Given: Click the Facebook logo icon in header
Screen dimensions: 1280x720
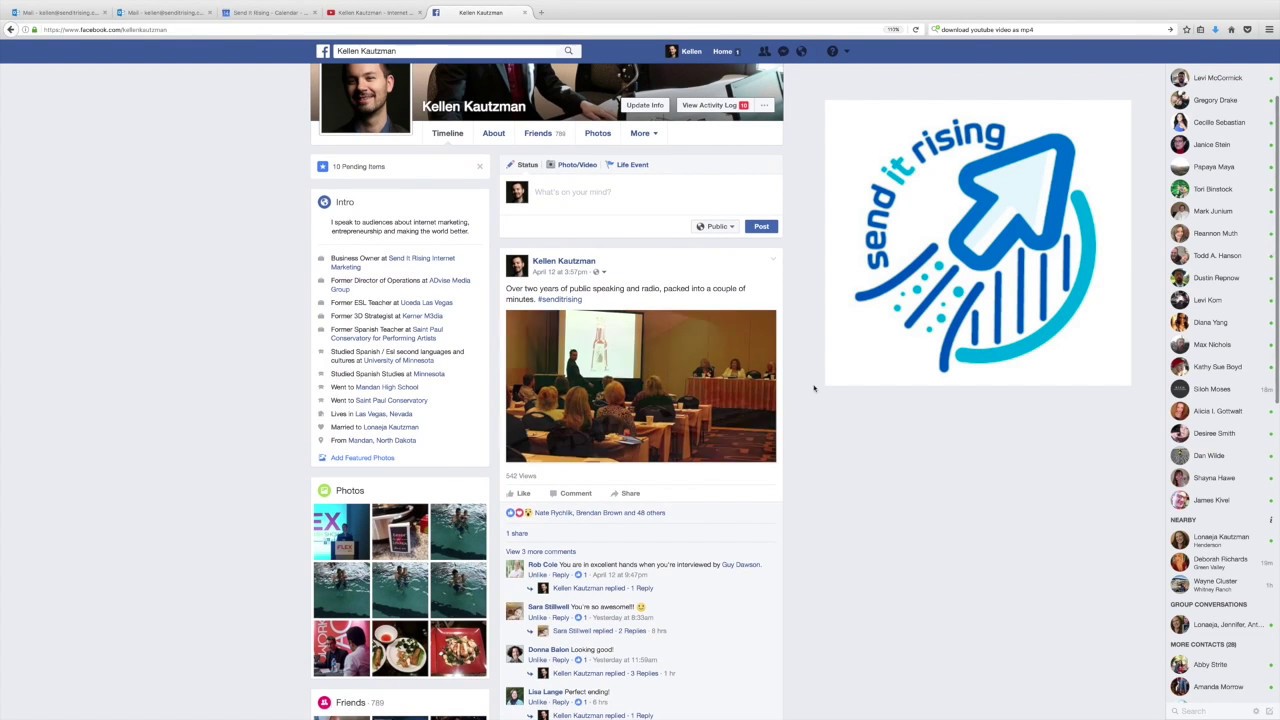Looking at the screenshot, I should (323, 51).
